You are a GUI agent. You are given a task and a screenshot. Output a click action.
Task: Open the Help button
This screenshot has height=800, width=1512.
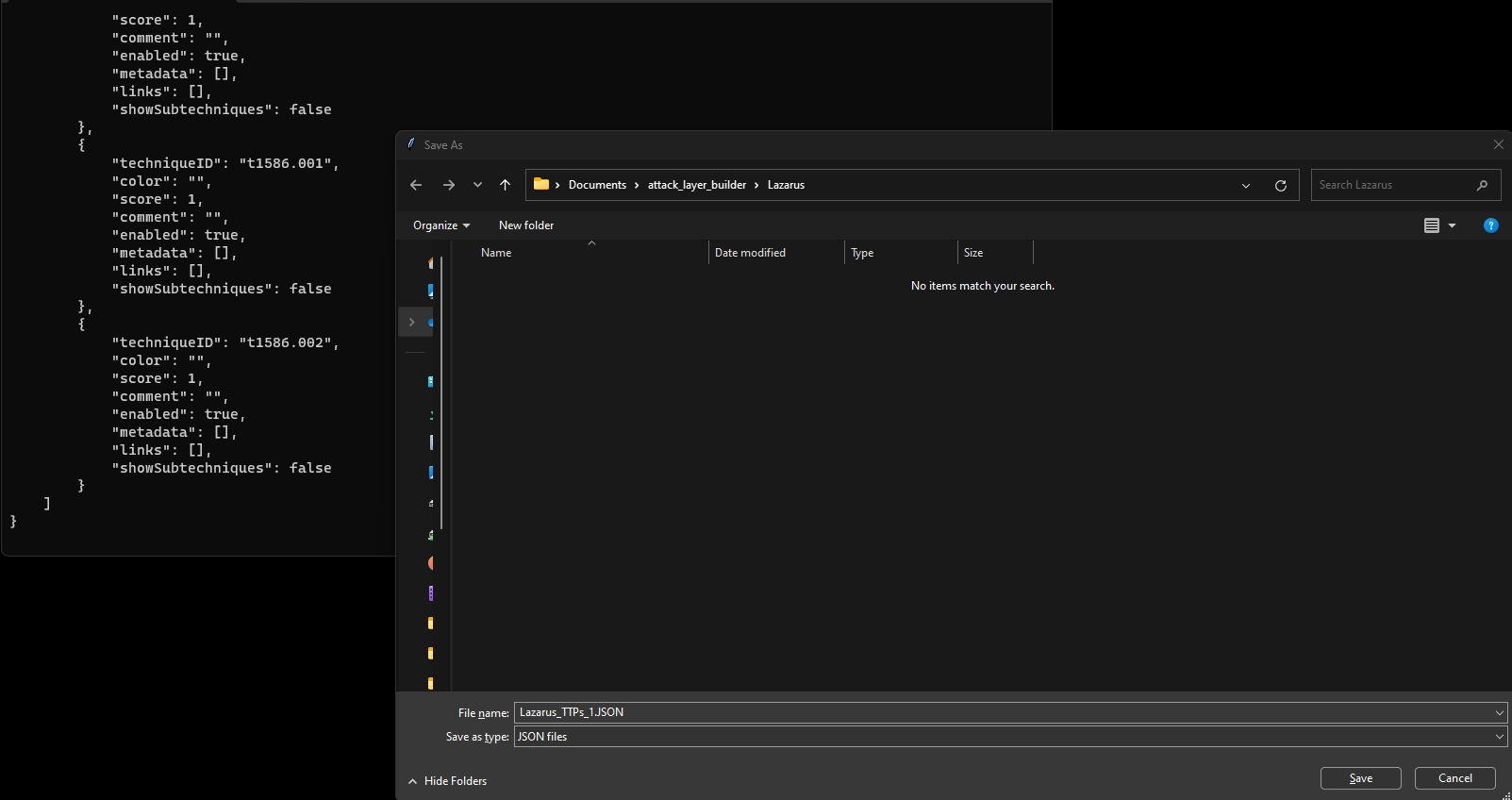tap(1490, 225)
